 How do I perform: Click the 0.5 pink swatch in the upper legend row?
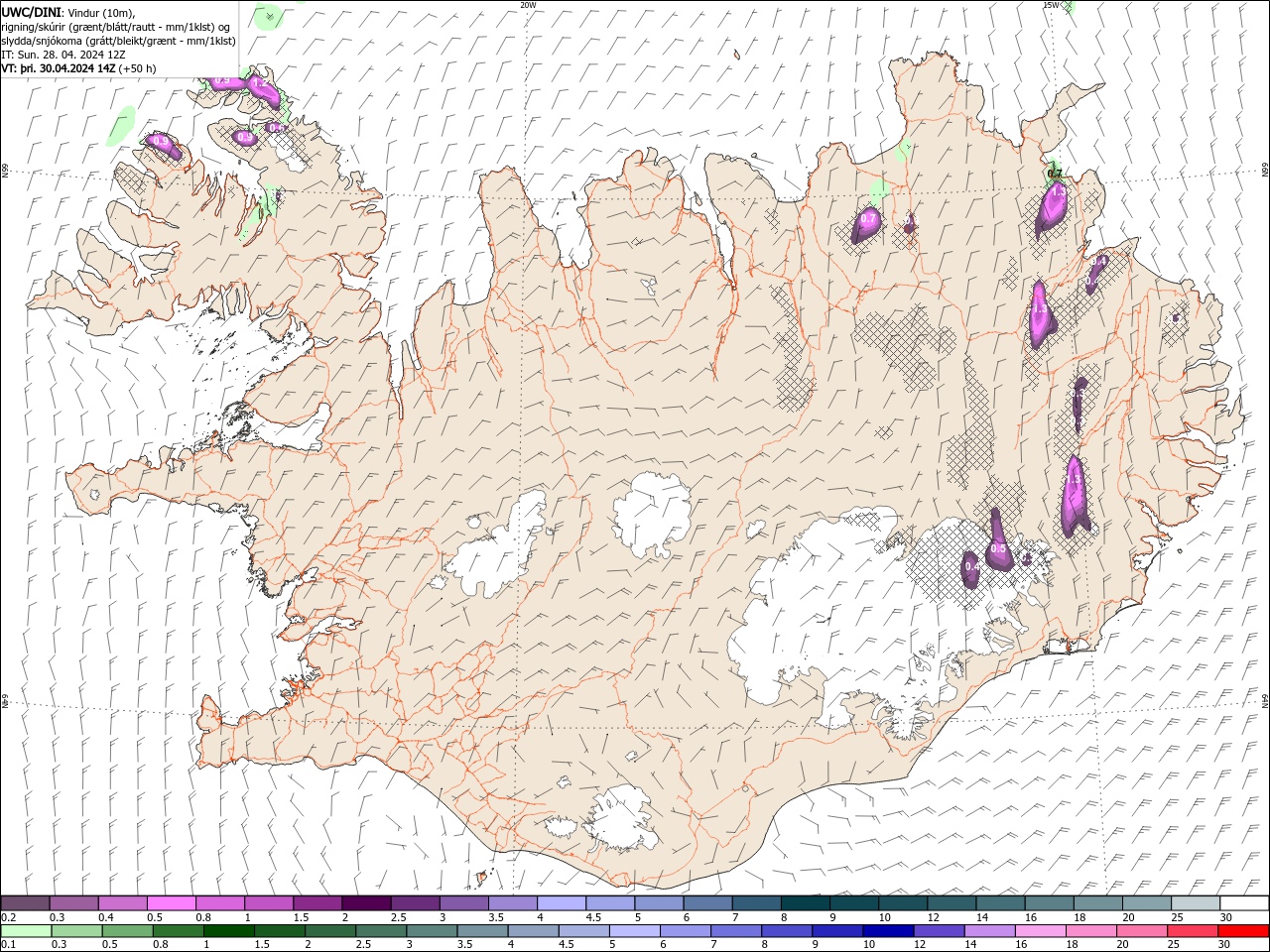[171, 902]
